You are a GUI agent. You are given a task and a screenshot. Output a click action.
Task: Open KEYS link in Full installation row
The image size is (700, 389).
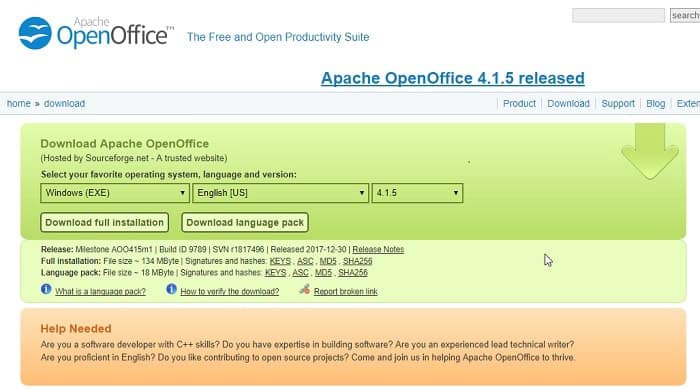pyautogui.click(x=280, y=261)
